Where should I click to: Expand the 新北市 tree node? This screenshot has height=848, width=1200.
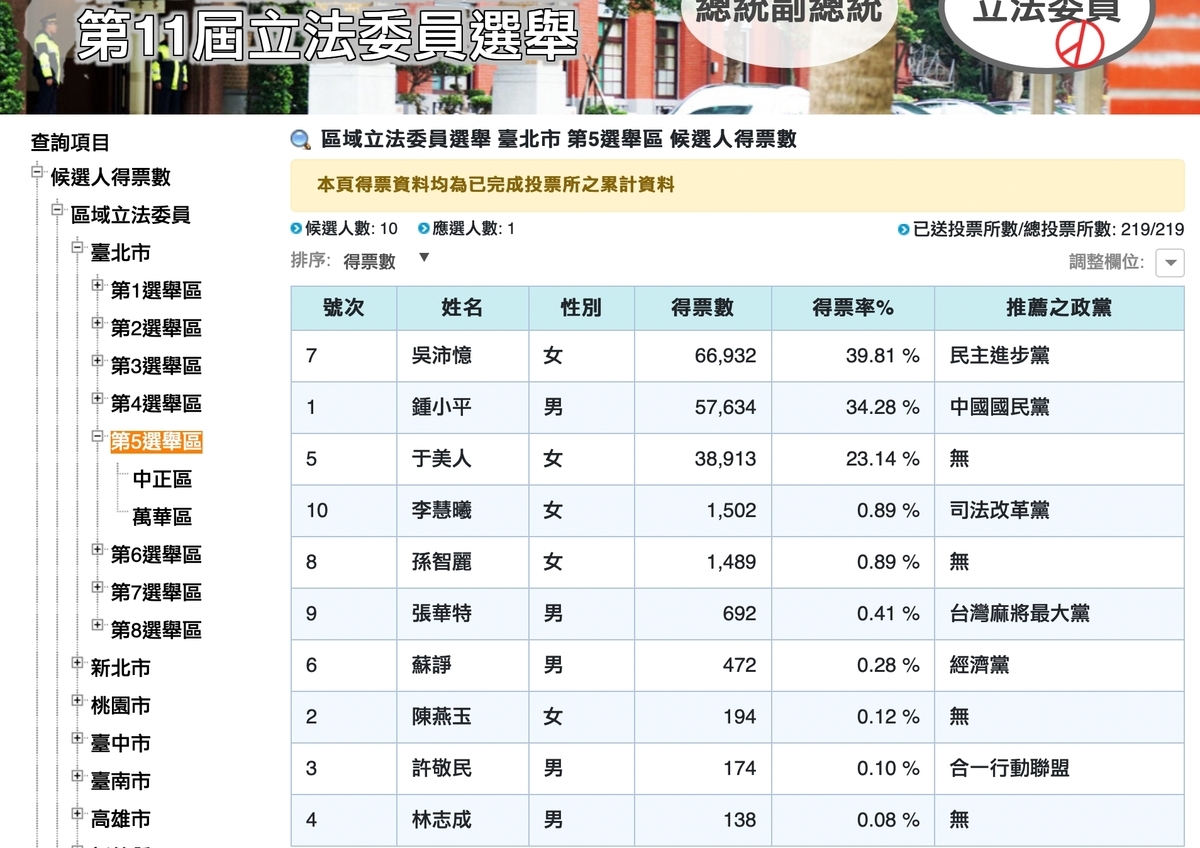pyautogui.click(x=77, y=663)
